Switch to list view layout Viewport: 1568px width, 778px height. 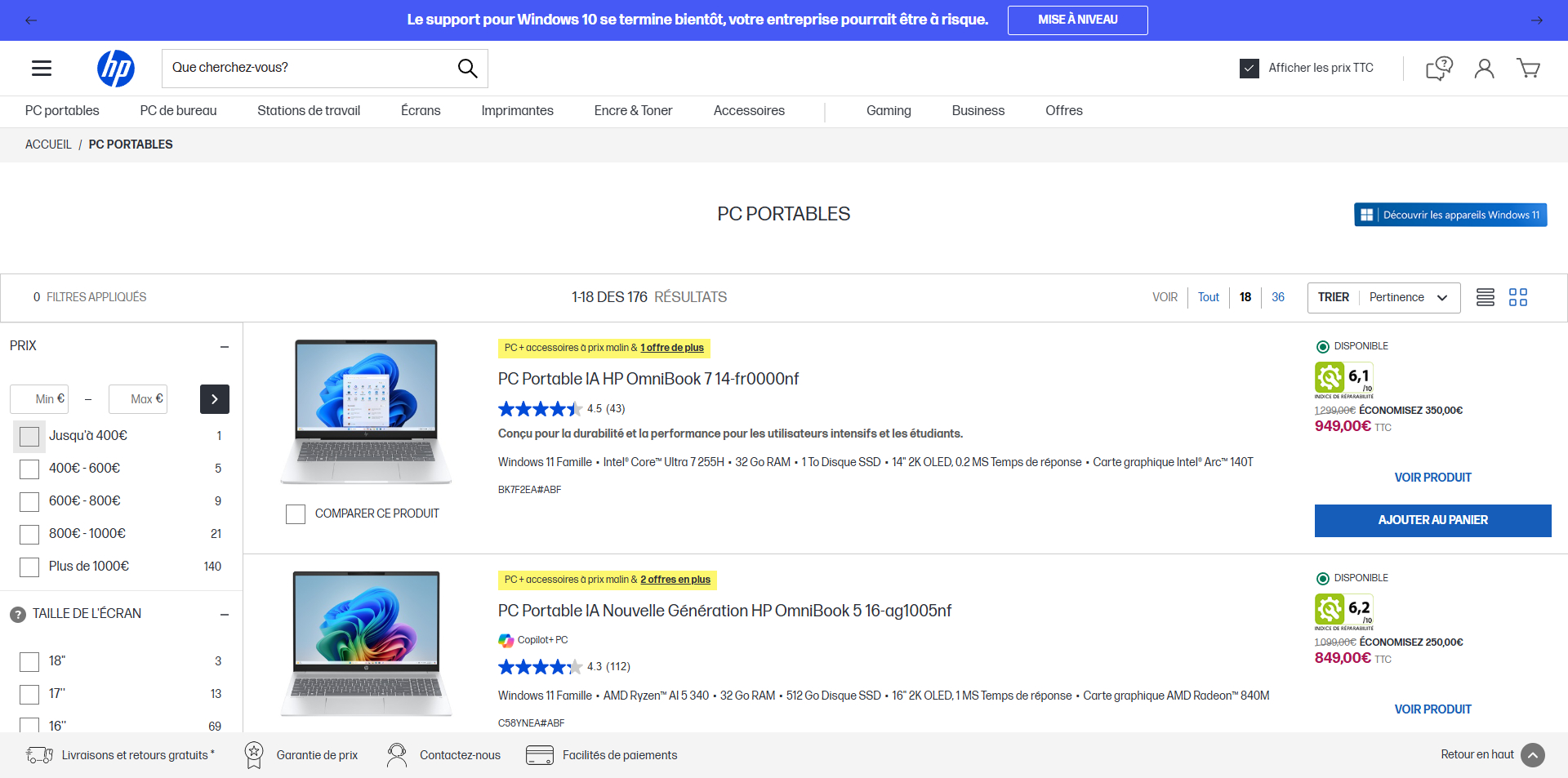pos(1486,297)
